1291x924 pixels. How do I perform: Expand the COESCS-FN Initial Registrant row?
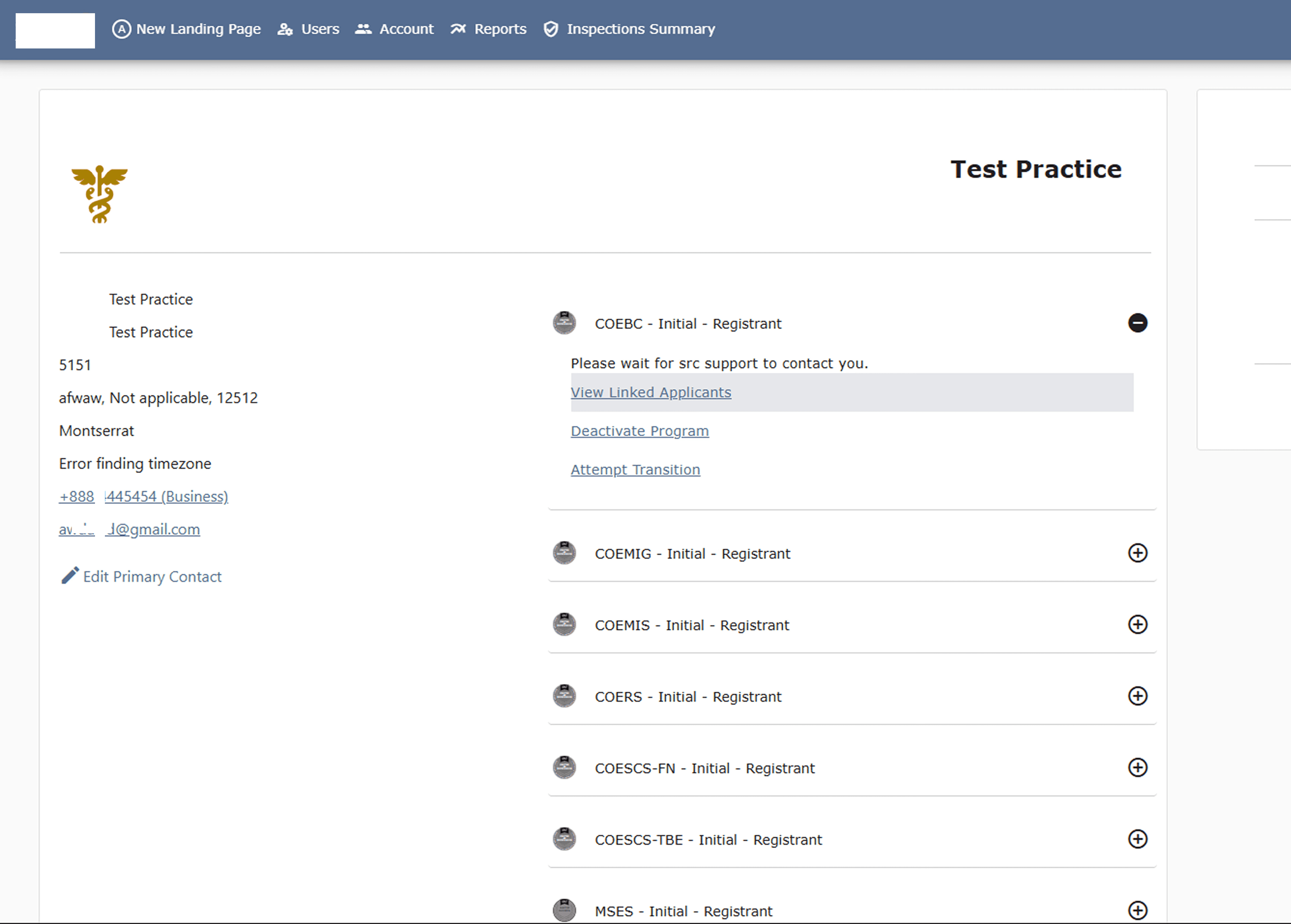point(1137,768)
